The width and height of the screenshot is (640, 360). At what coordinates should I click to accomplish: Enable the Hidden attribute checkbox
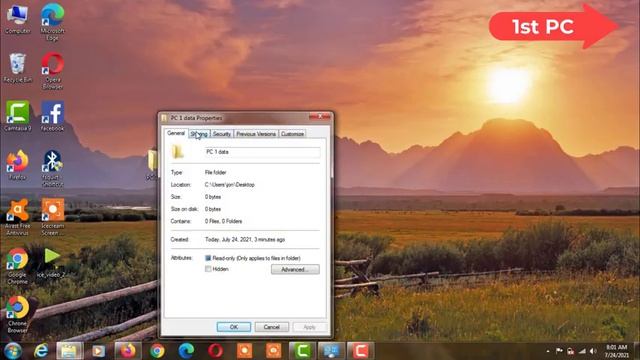208,269
